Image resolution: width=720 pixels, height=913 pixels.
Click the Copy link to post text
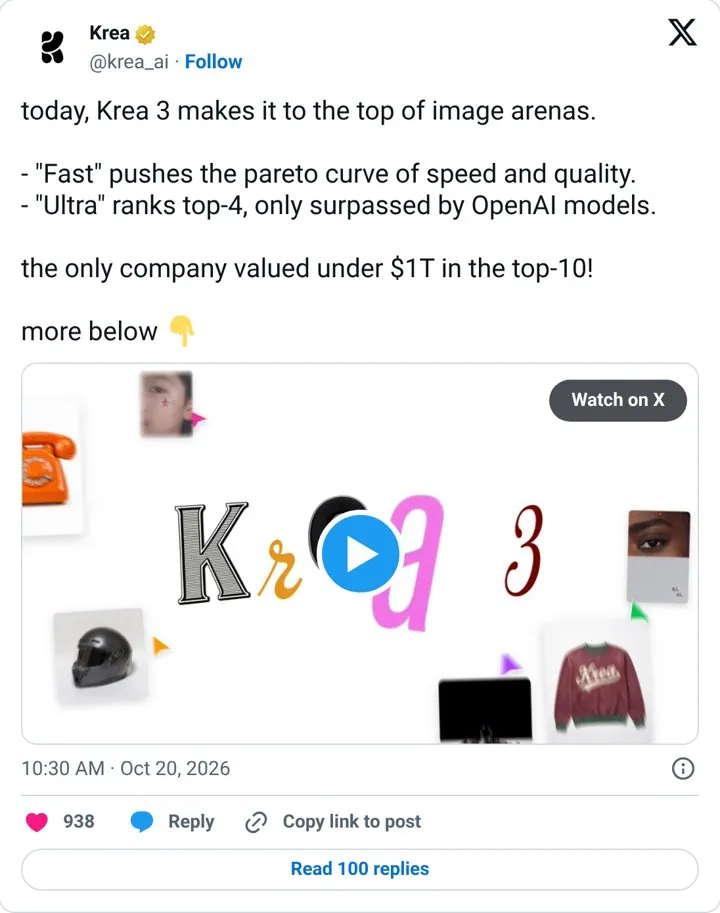[352, 822]
